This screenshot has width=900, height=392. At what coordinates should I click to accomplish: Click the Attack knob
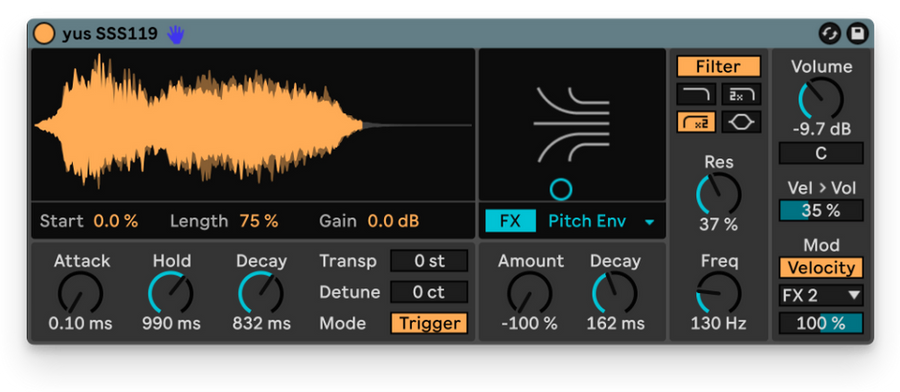click(80, 293)
